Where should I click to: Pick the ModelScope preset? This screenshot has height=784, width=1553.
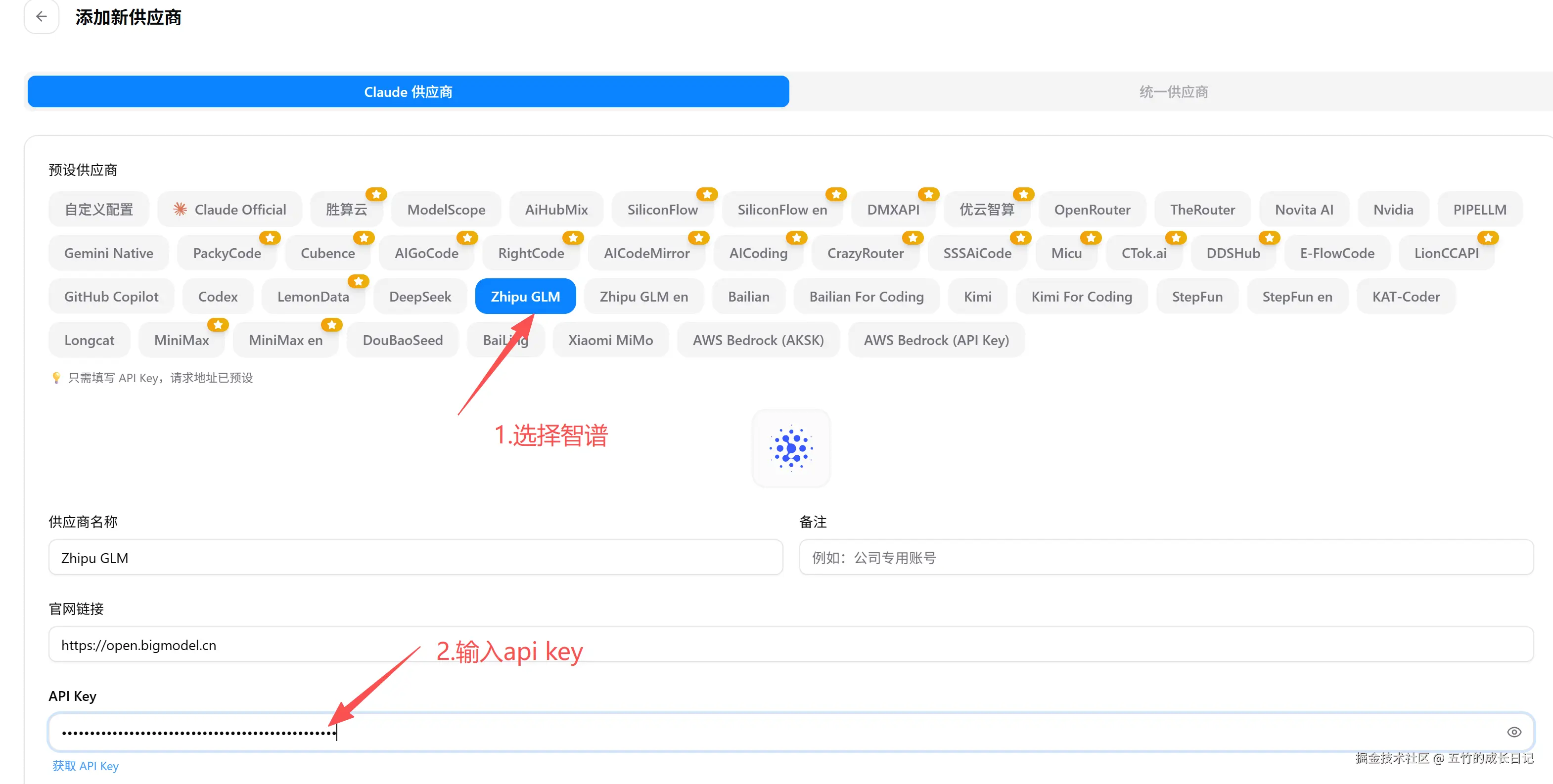tap(446, 210)
